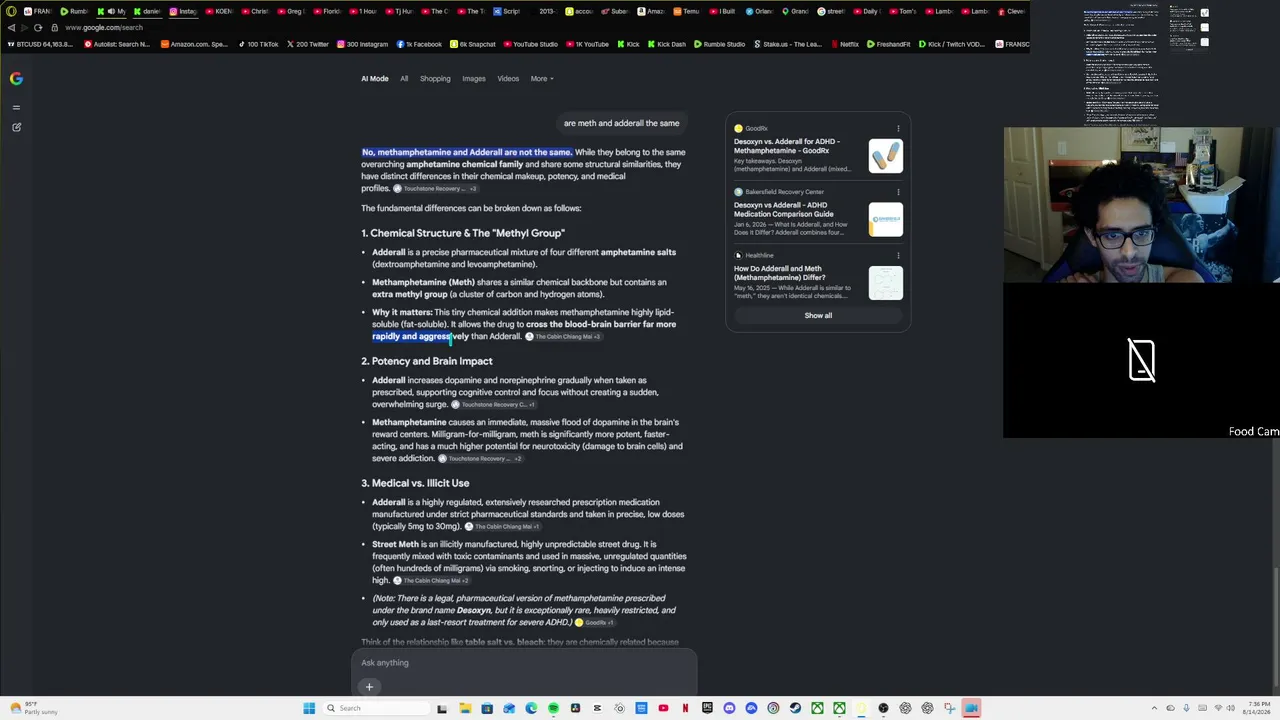Expand The Cabin Chiang Mai +2 sources chip
Viewport: 1280px width, 720px height.
[431, 581]
